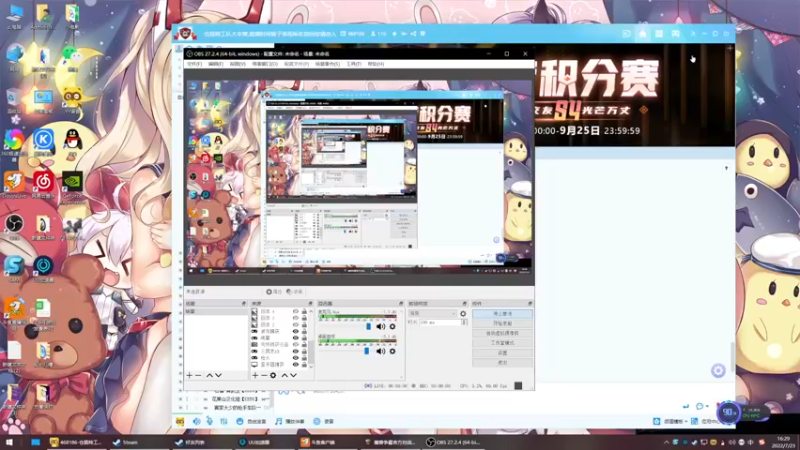Click the YY speaker volume icon
The width and height of the screenshot is (800, 450).
(197, 421)
